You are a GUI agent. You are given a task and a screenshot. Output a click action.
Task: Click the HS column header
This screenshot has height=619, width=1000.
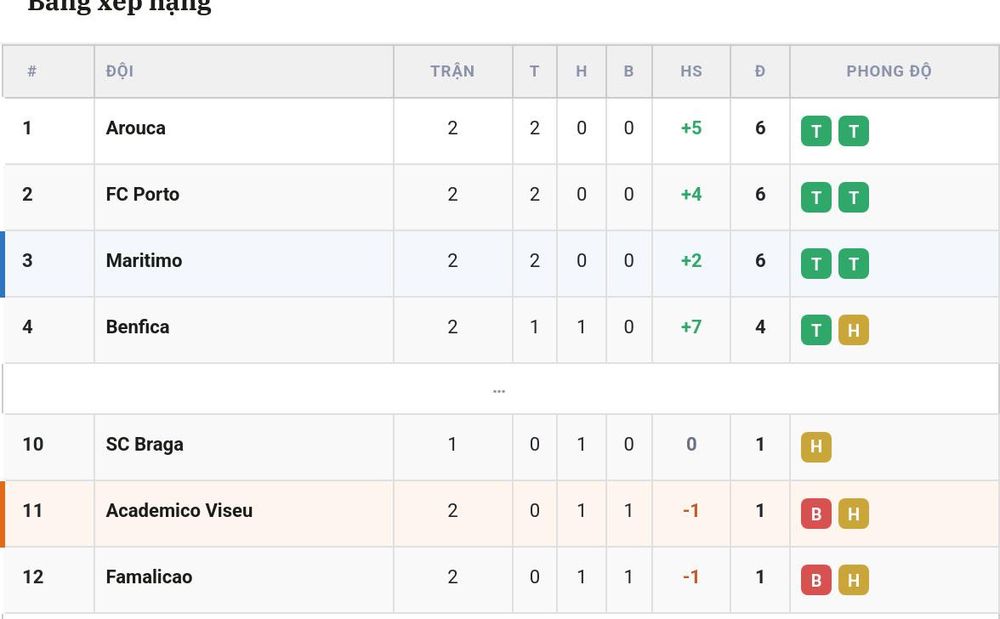pos(691,71)
